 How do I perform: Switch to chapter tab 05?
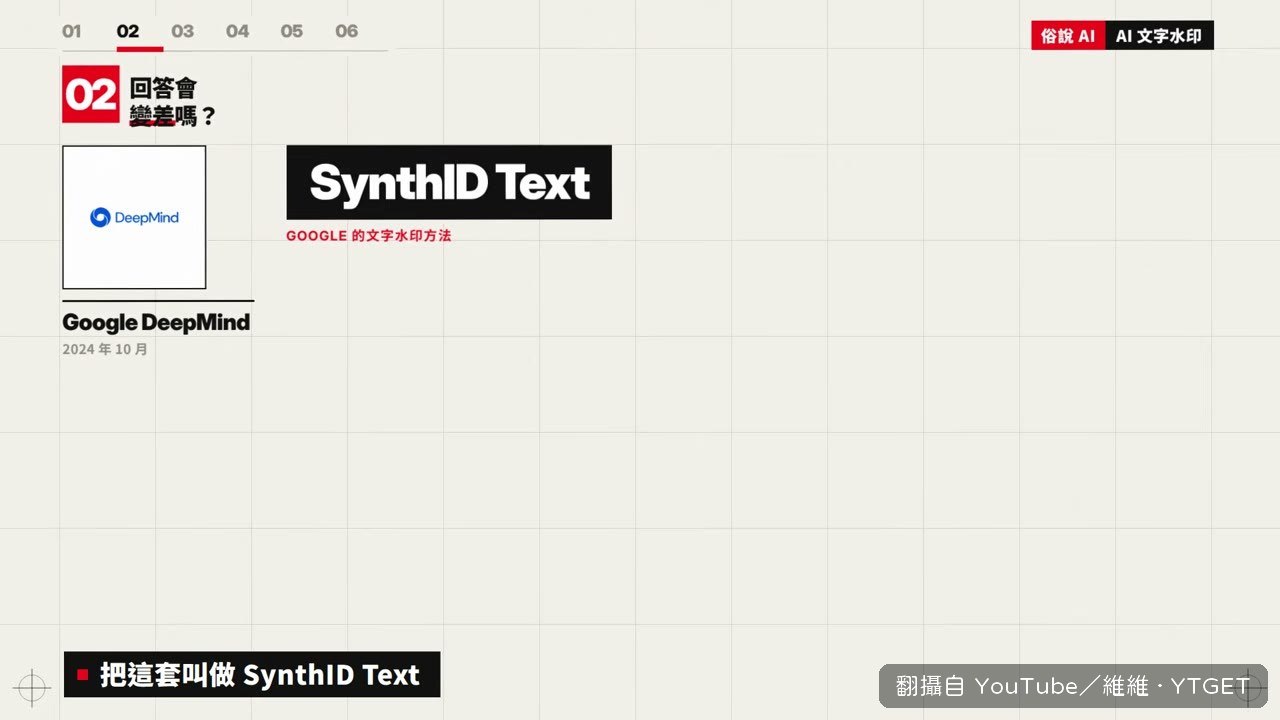click(x=292, y=31)
